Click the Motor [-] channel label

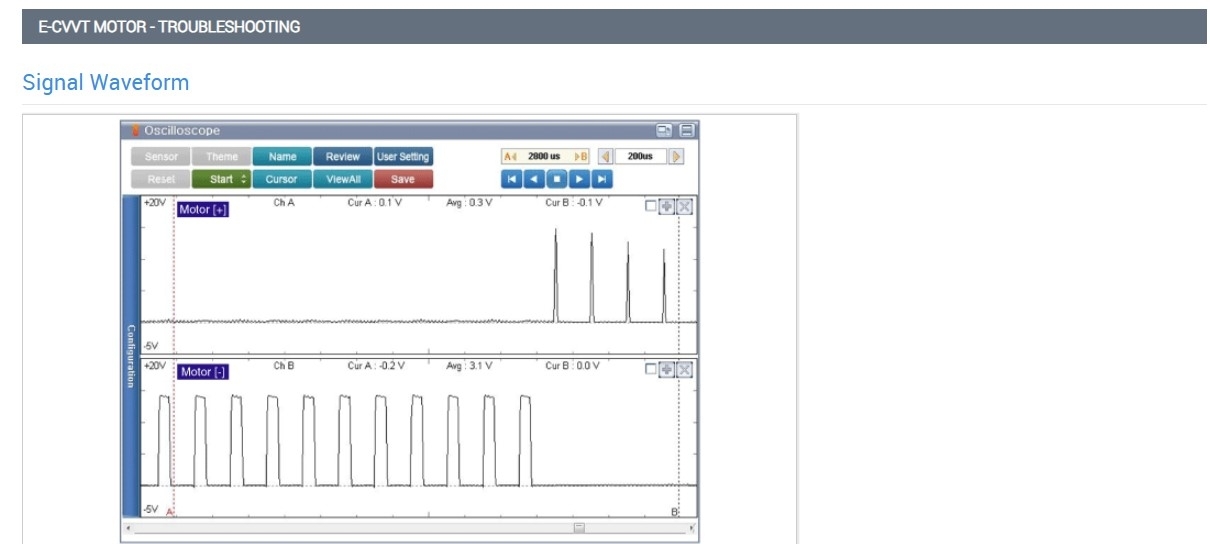click(x=203, y=372)
